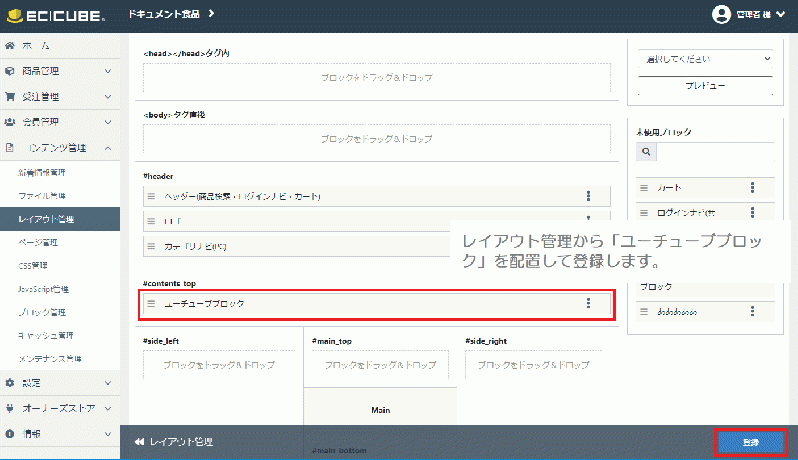Go to CSS管理 page
Viewport: 798px width, 460px height.
click(33, 266)
